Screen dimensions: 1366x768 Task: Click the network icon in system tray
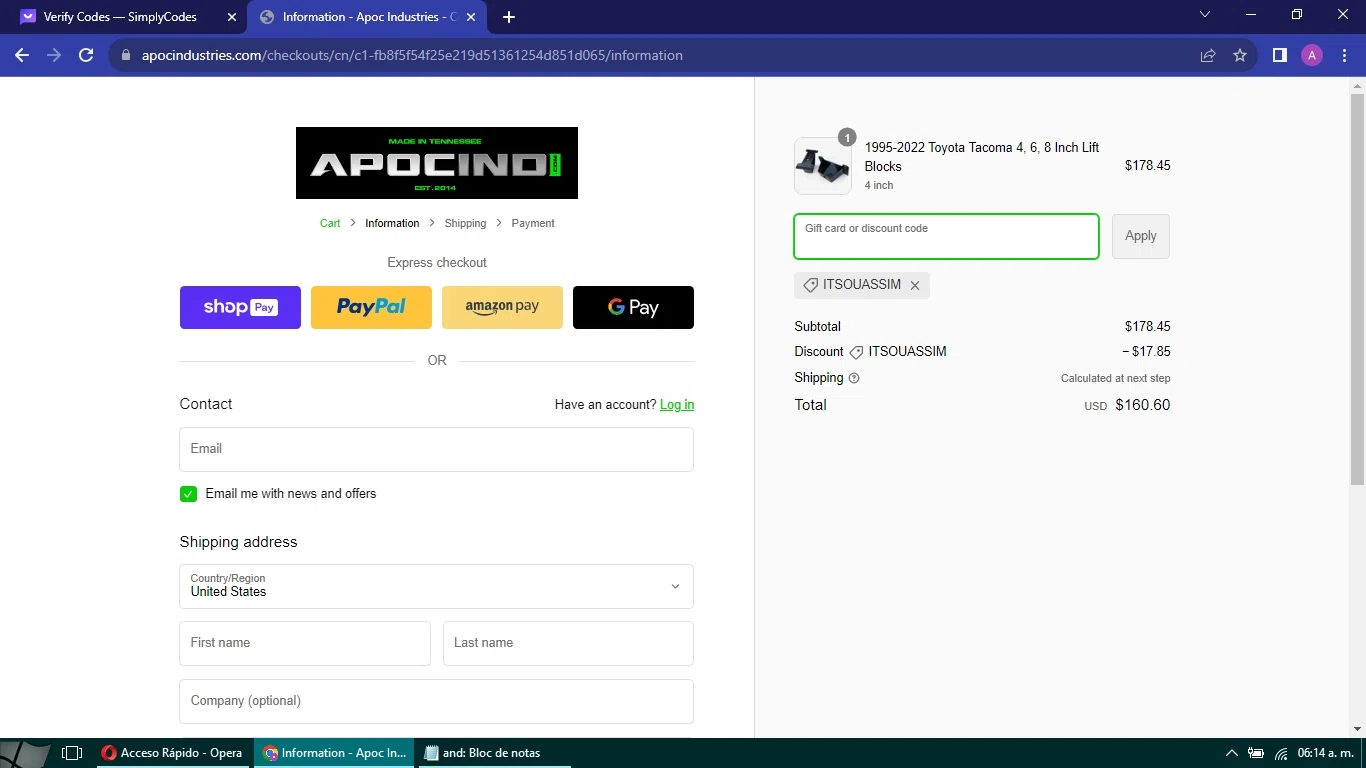tap(1281, 753)
